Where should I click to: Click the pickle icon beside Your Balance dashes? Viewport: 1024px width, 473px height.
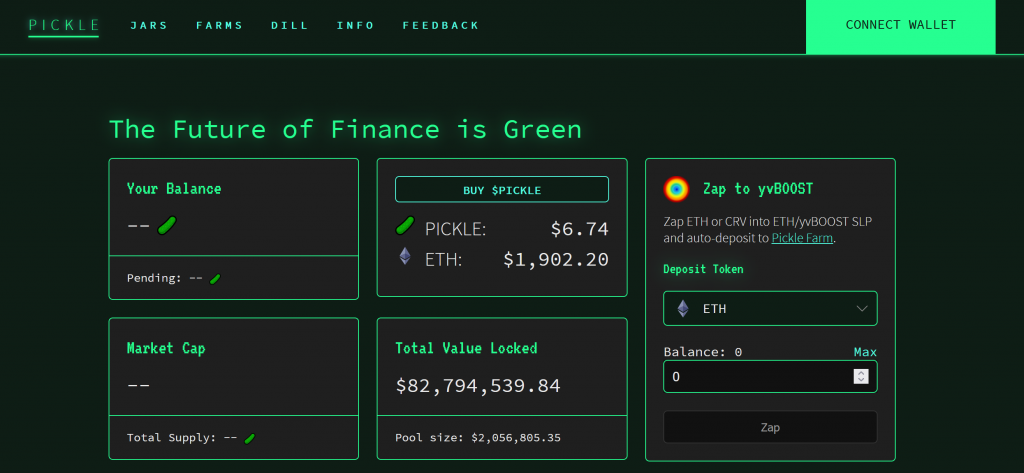[167, 225]
